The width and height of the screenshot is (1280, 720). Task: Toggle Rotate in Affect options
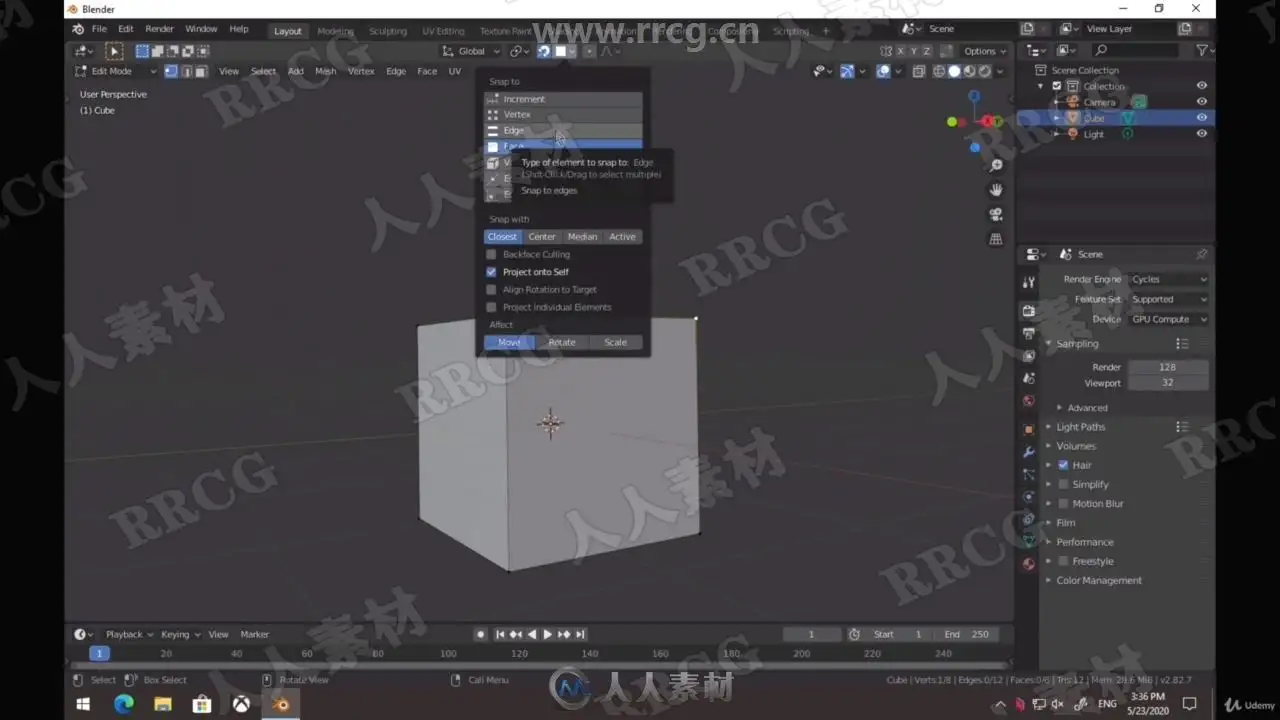pos(562,342)
